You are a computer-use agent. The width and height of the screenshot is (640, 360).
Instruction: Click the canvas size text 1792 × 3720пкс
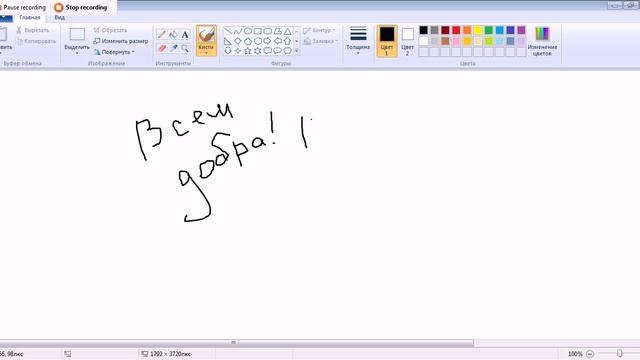170,354
